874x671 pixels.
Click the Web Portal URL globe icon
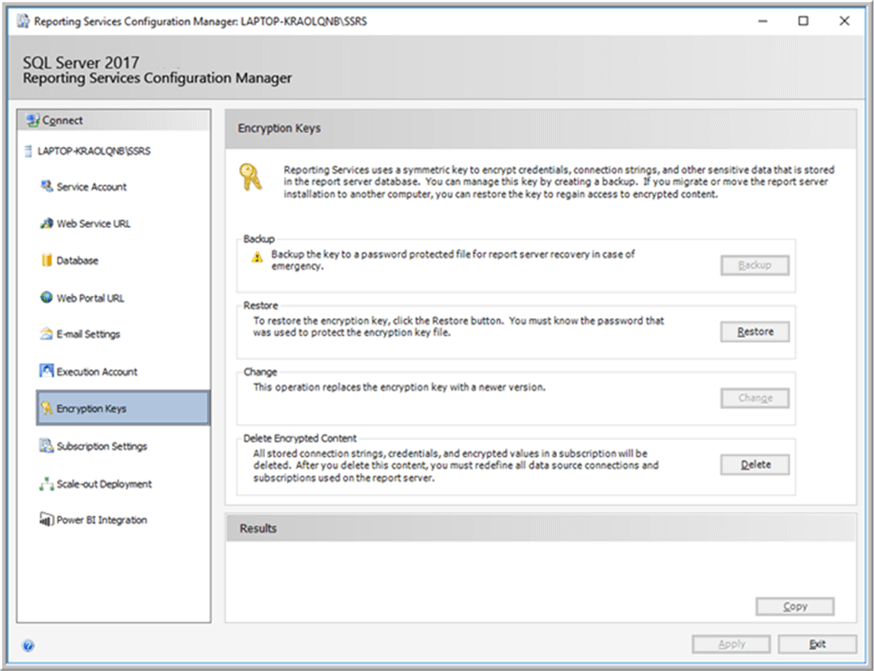[47, 297]
